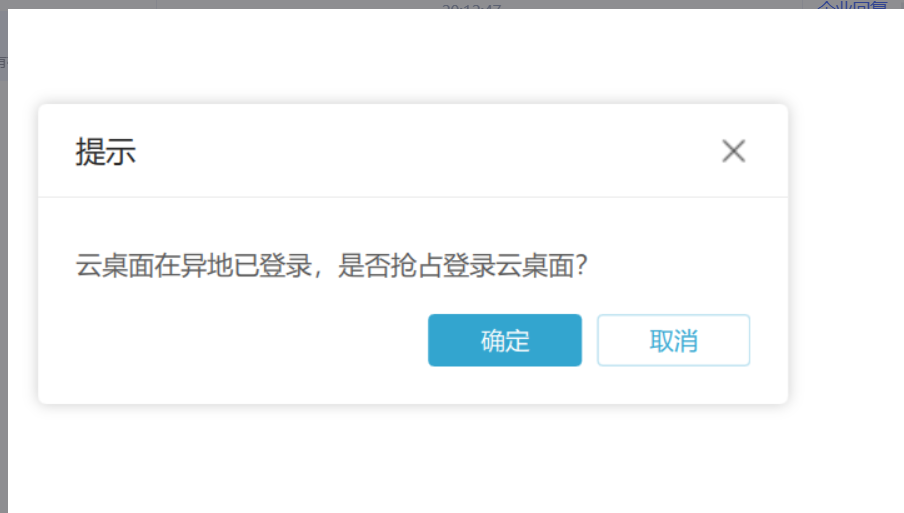Click the header bar of the 提示 dialog
The image size is (904, 513).
coord(413,151)
